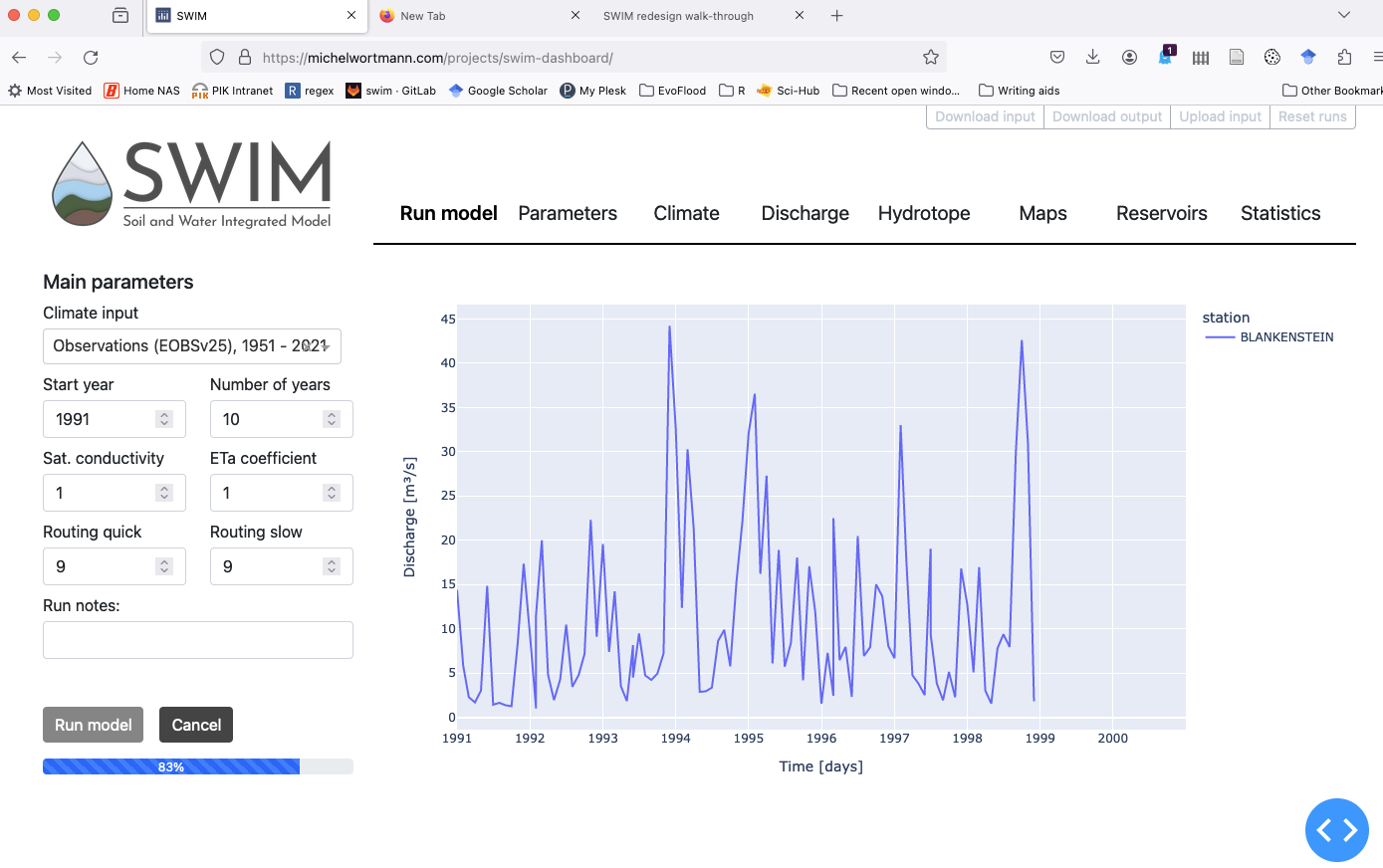The height and width of the screenshot is (868, 1383).
Task: Reload the page with the refresh icon
Action: 91,58
